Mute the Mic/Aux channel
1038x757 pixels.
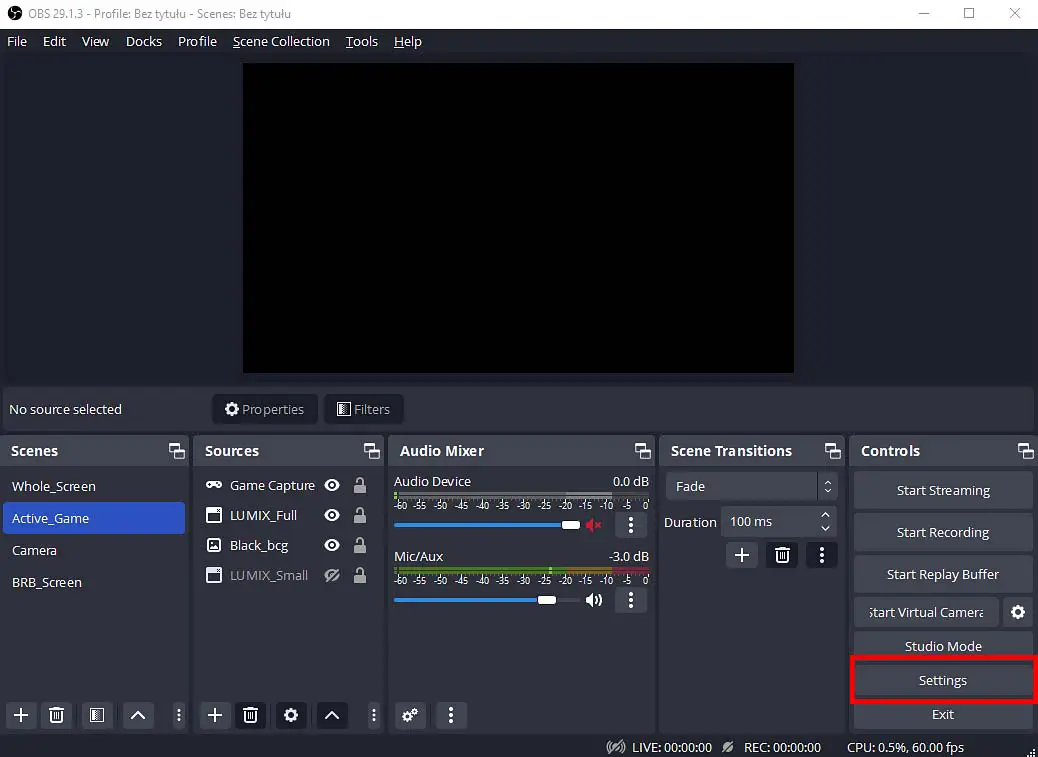coord(594,600)
